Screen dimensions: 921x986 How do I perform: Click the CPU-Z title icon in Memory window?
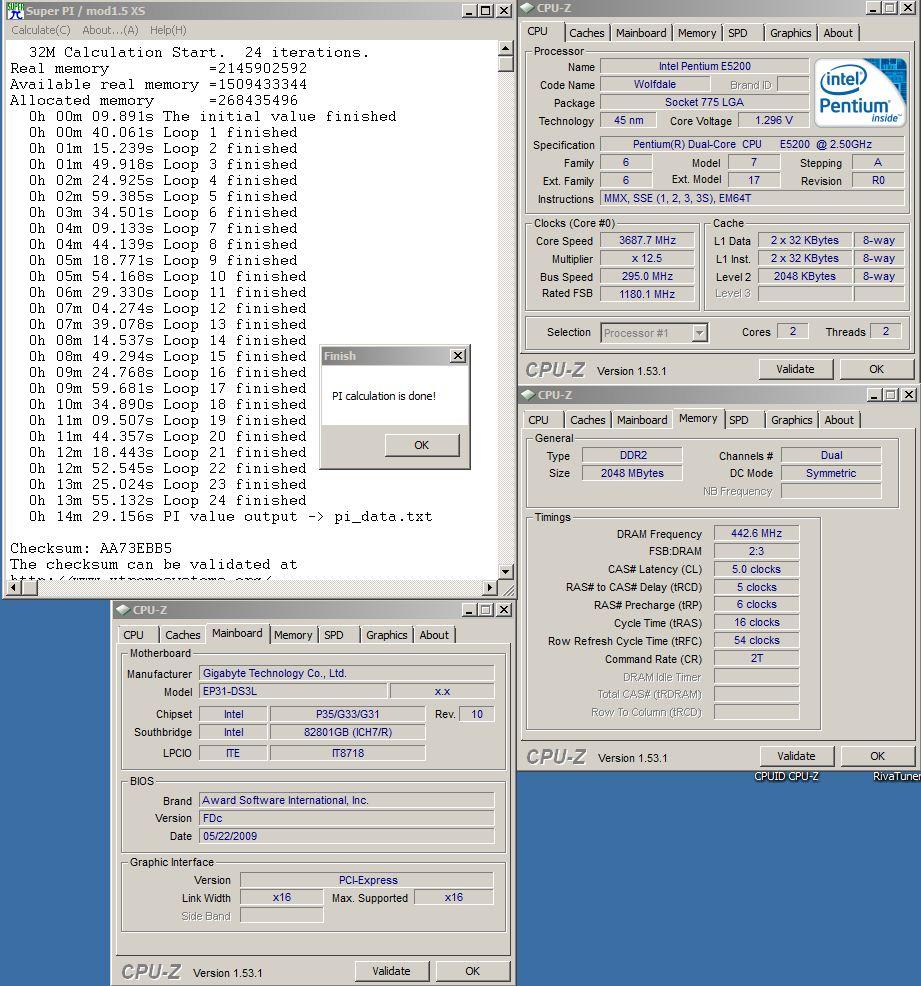(x=528, y=395)
